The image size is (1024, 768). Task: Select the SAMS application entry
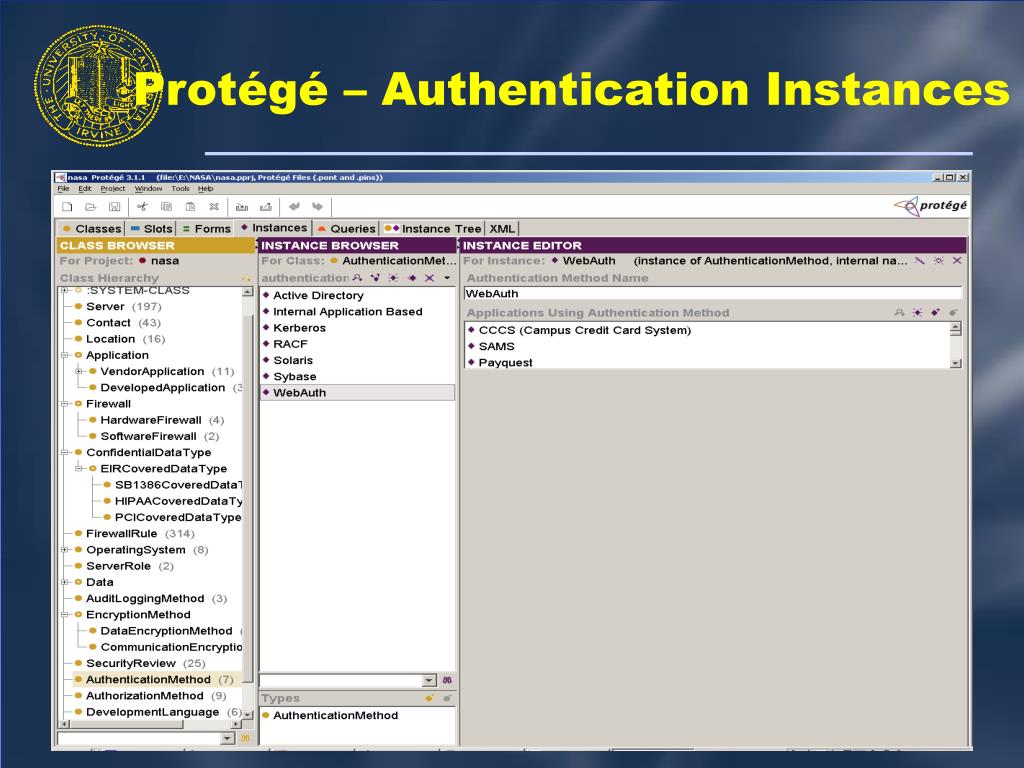[496, 347]
